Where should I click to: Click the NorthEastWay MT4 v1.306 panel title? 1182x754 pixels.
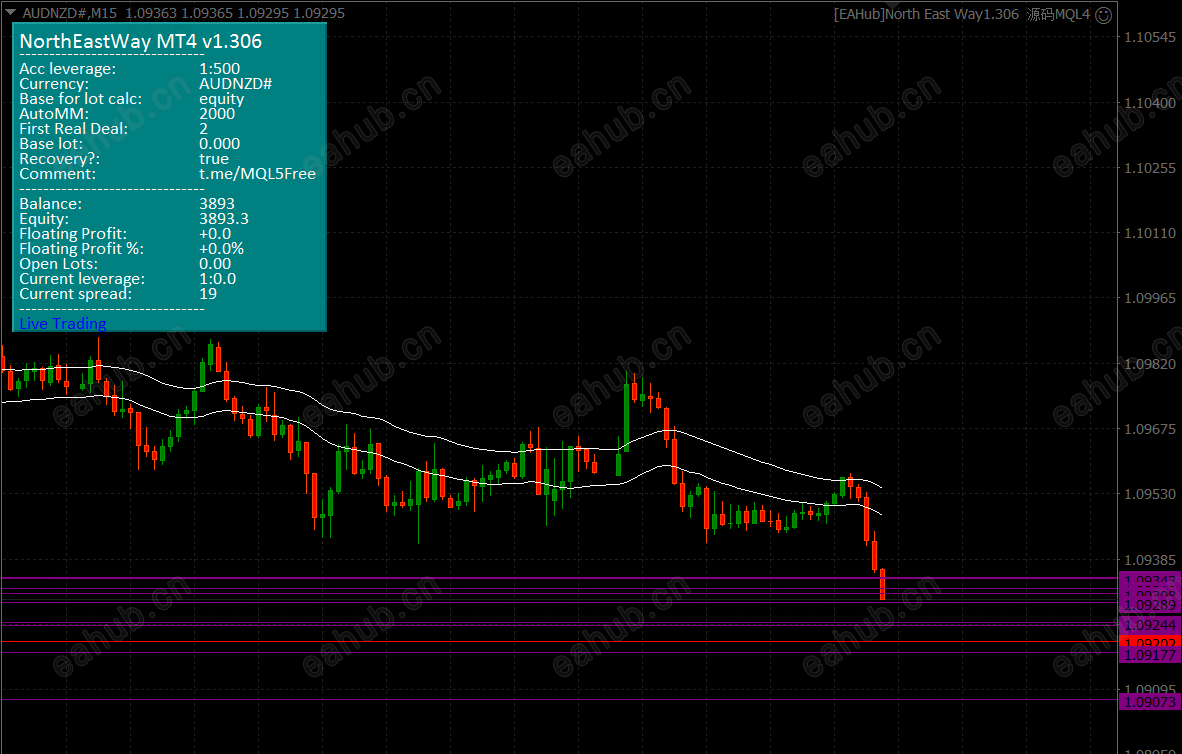click(x=141, y=41)
